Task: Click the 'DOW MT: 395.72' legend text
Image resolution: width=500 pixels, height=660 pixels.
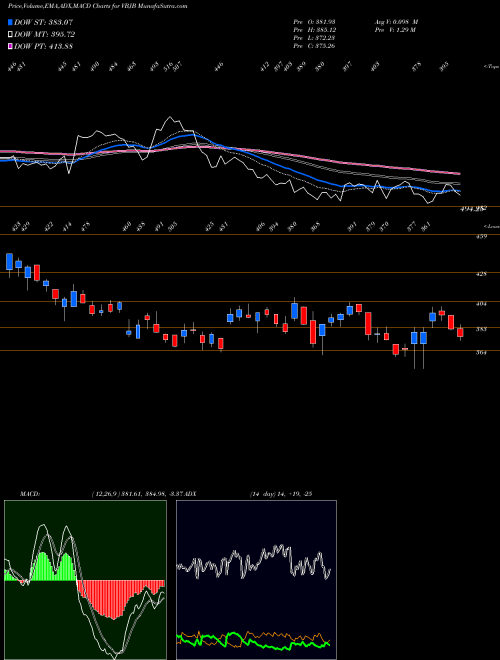Action: pyautogui.click(x=45, y=35)
